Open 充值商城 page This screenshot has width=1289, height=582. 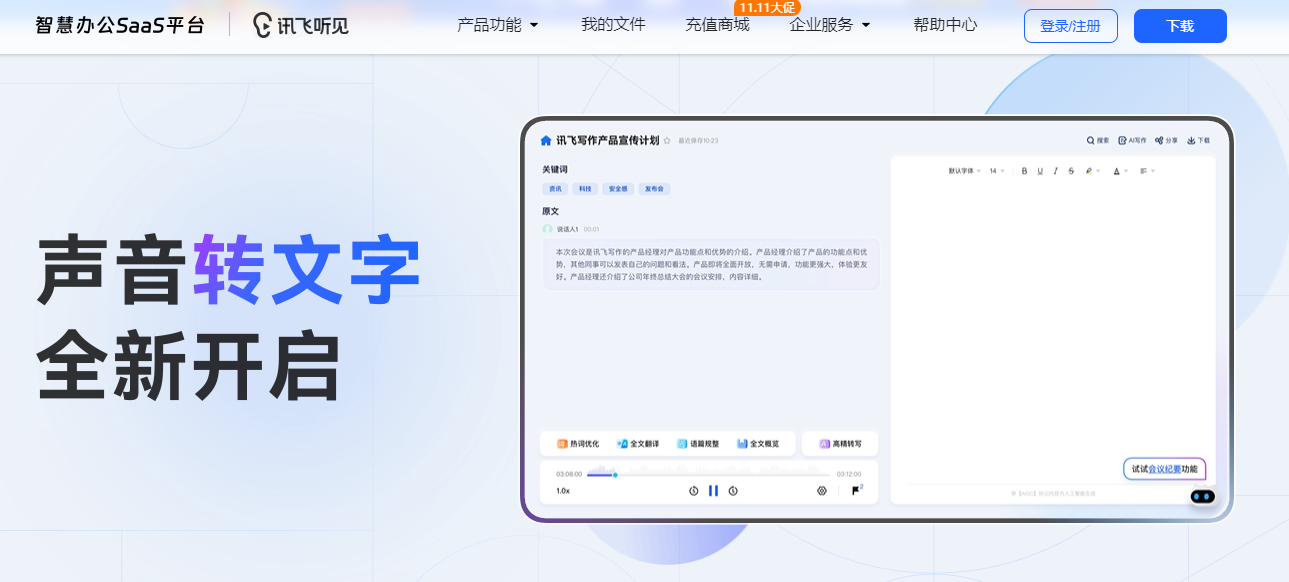pos(717,25)
